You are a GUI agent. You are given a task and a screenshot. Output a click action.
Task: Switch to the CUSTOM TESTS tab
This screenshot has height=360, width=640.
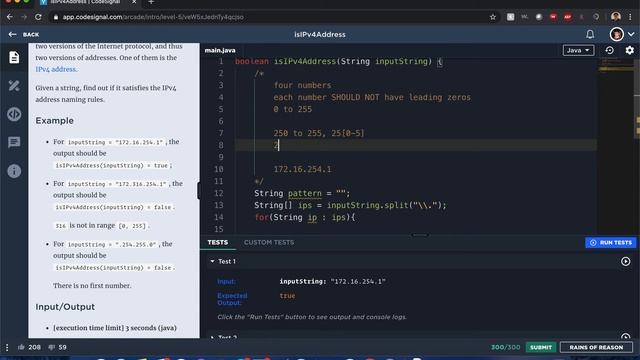click(x=269, y=242)
